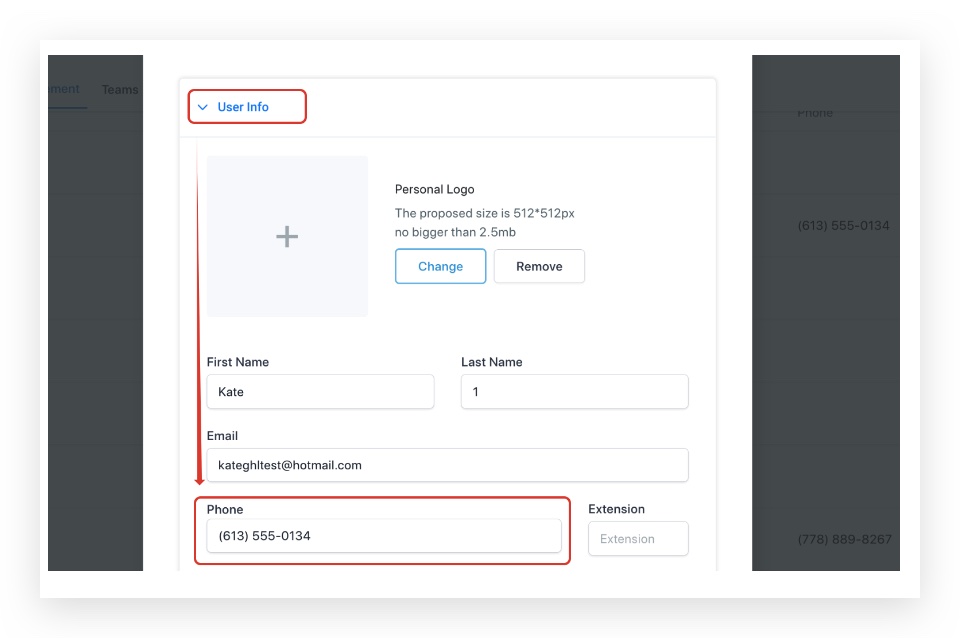Viewport: 960px width, 638px height.
Task: Click the User Info section title
Action: click(243, 107)
